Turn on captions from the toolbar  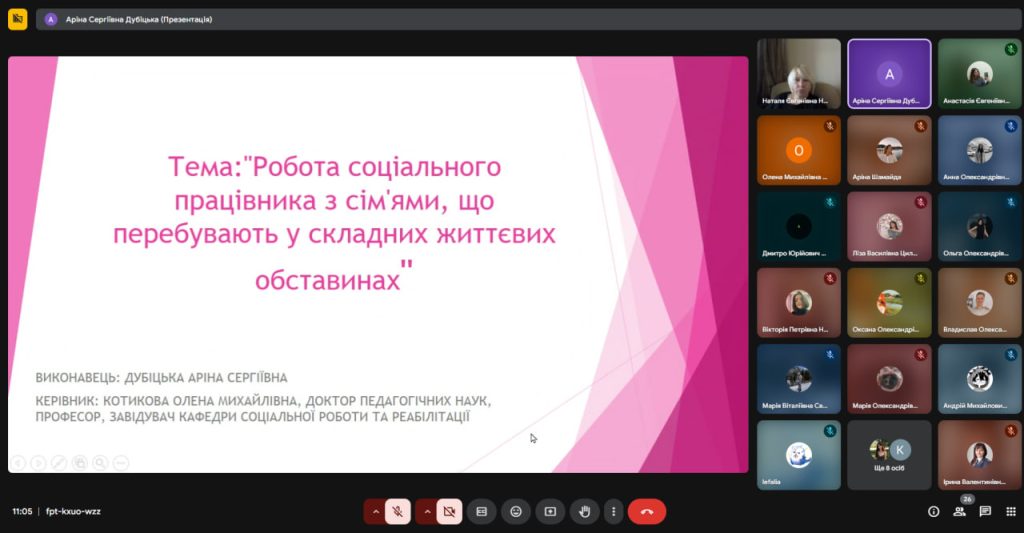tap(481, 511)
